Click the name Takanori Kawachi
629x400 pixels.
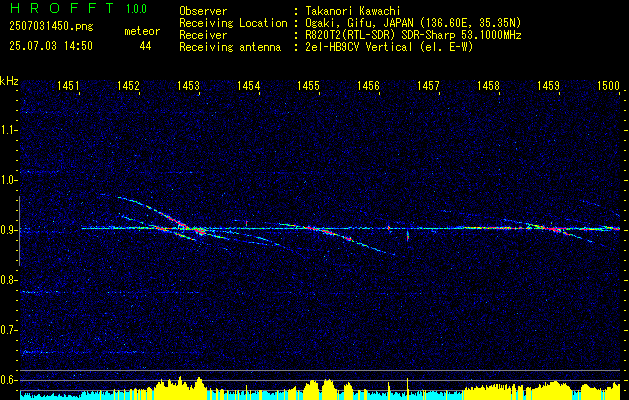click(x=353, y=11)
